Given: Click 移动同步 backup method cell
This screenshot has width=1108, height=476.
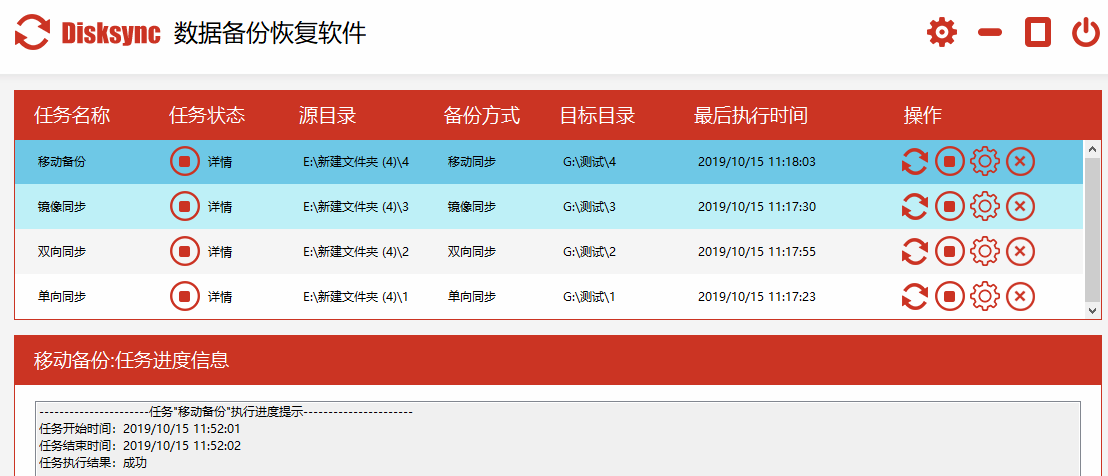Looking at the screenshot, I should (472, 162).
